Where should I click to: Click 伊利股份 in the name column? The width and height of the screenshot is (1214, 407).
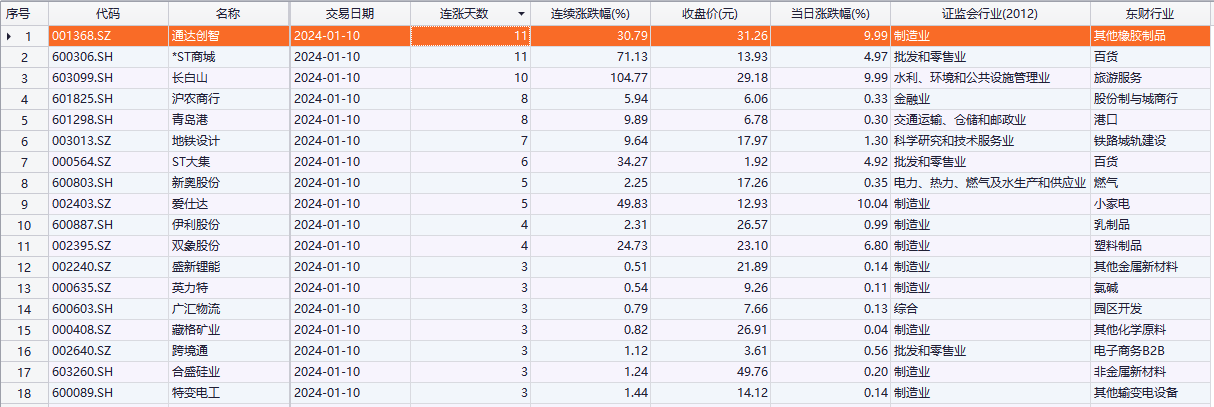195,225
